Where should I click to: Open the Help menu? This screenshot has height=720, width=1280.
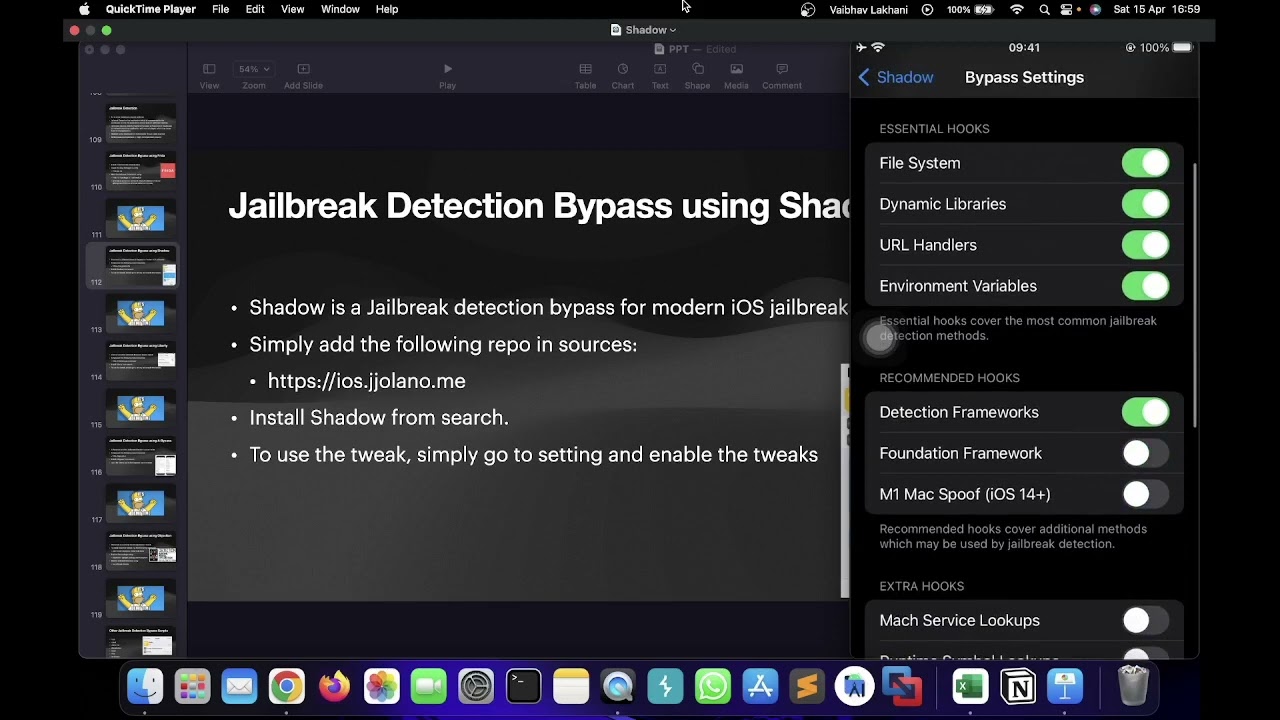tap(387, 9)
